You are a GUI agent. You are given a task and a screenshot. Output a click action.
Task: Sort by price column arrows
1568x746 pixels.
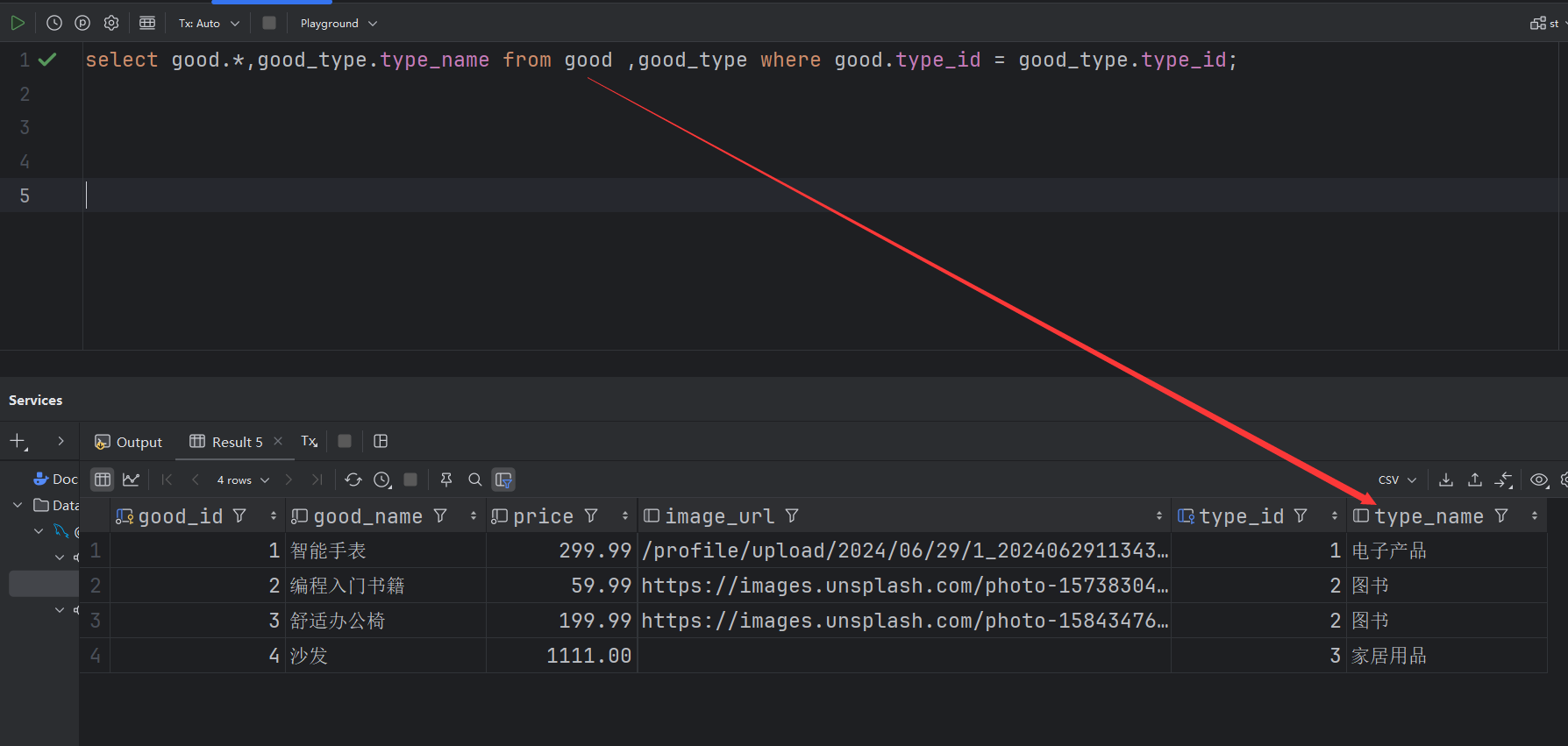pyautogui.click(x=625, y=516)
